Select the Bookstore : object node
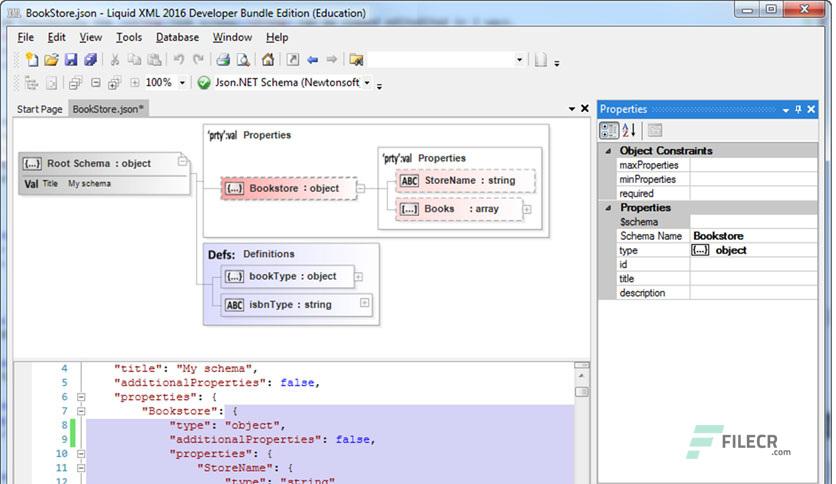Image resolution: width=836 pixels, height=484 pixels. [x=289, y=188]
